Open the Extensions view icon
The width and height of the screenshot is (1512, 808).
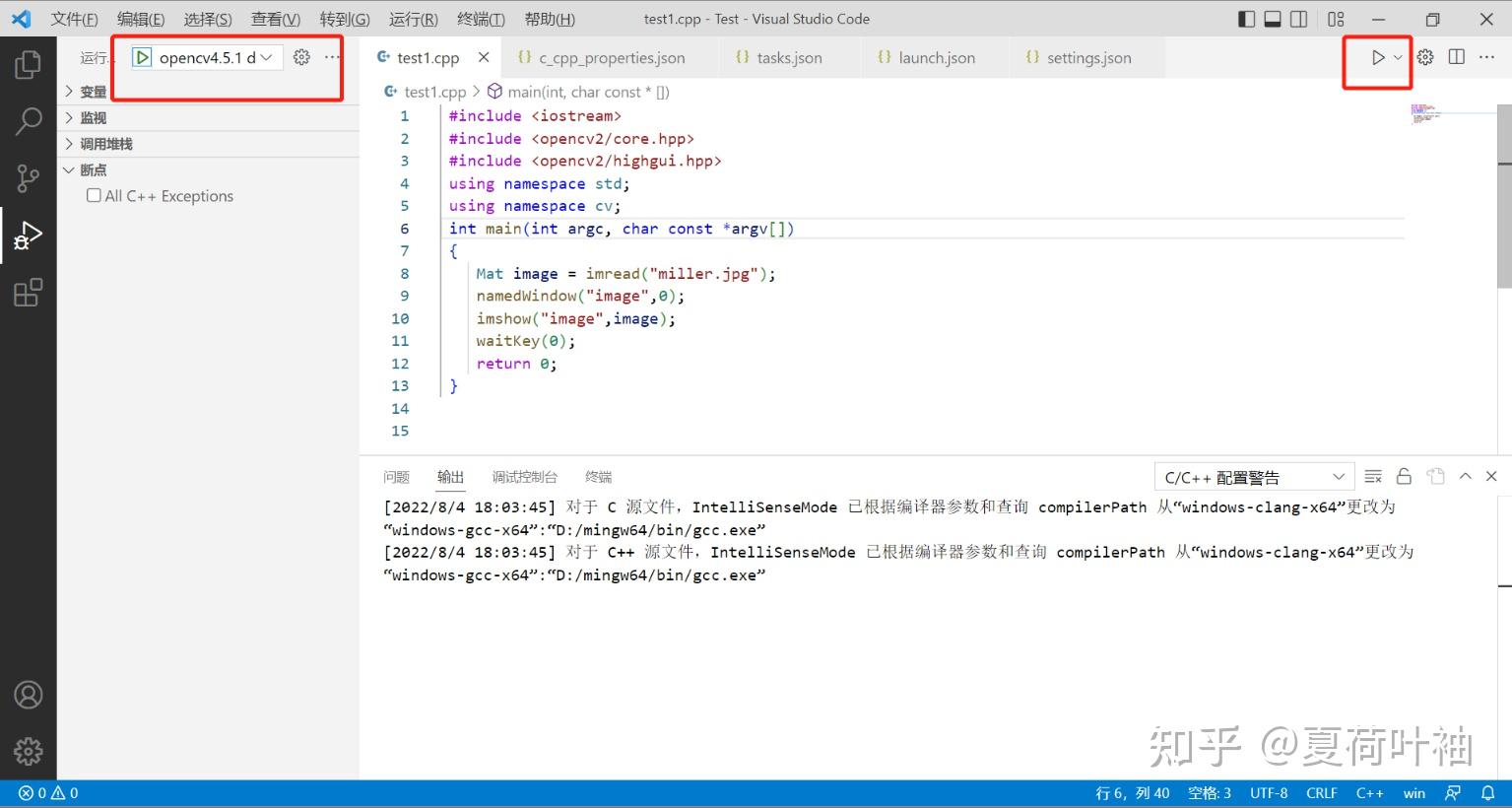[x=29, y=292]
